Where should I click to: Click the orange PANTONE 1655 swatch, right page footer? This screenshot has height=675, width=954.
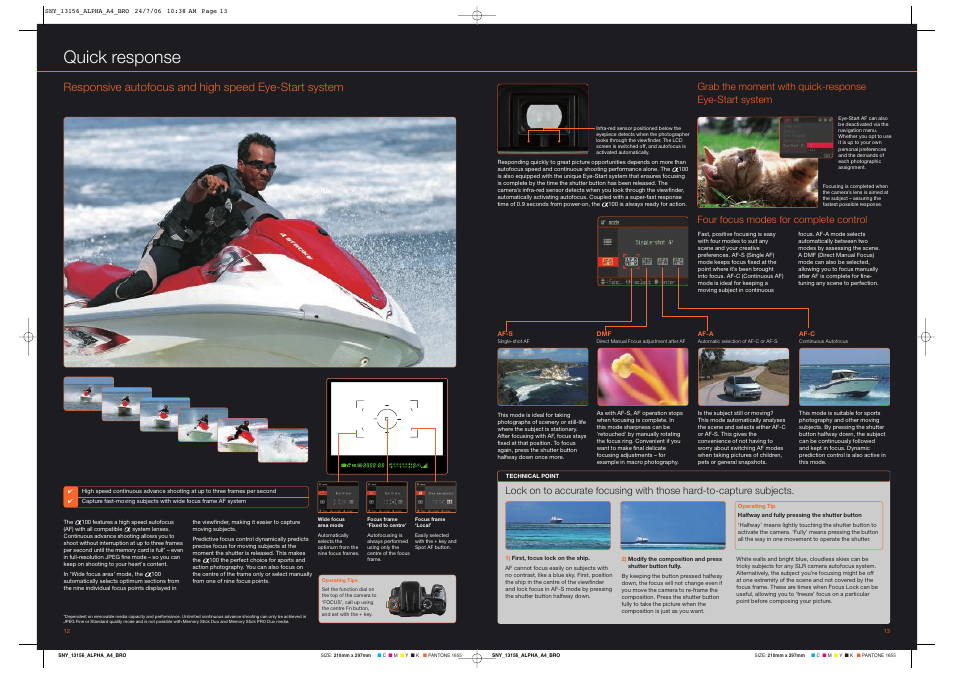(x=858, y=656)
